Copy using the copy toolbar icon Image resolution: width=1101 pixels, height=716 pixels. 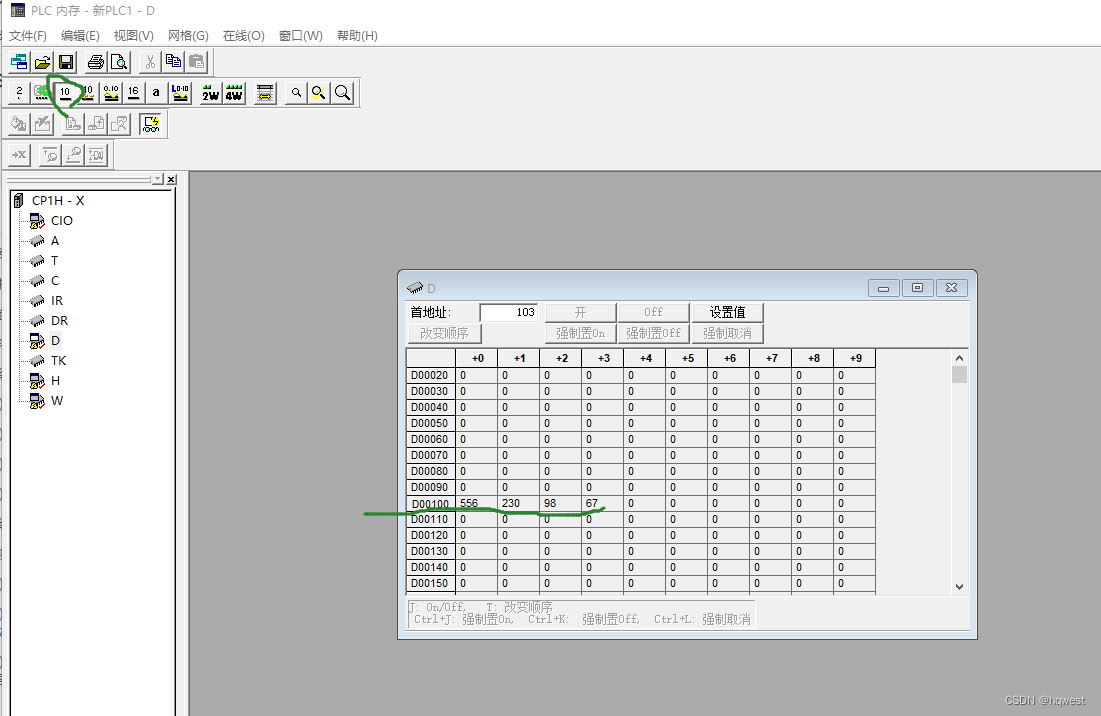(x=173, y=62)
